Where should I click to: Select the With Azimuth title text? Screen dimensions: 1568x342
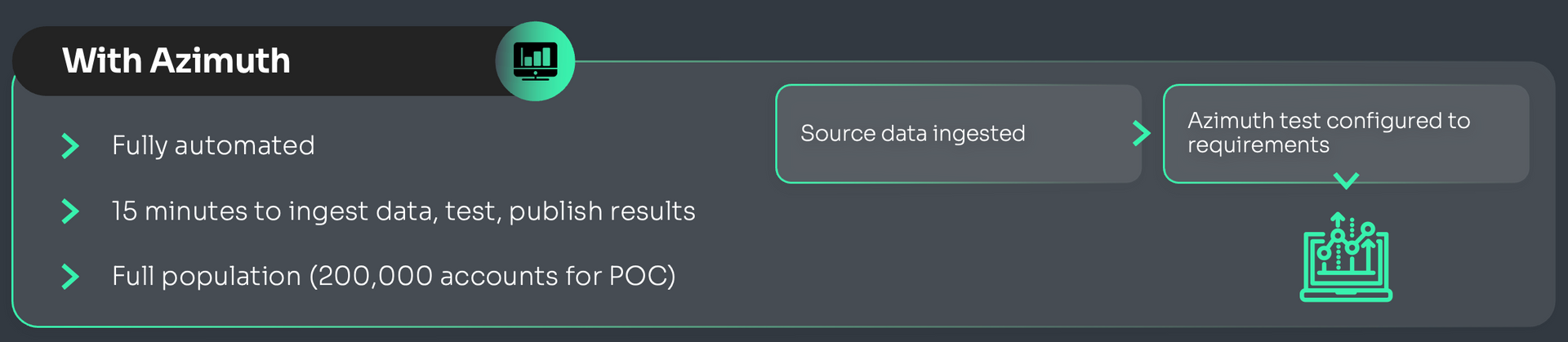click(176, 61)
